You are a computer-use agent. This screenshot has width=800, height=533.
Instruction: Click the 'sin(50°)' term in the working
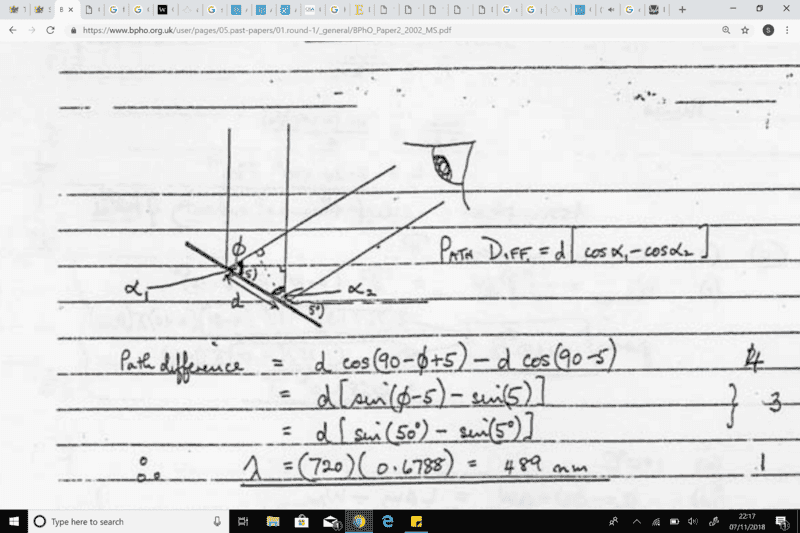(x=389, y=433)
